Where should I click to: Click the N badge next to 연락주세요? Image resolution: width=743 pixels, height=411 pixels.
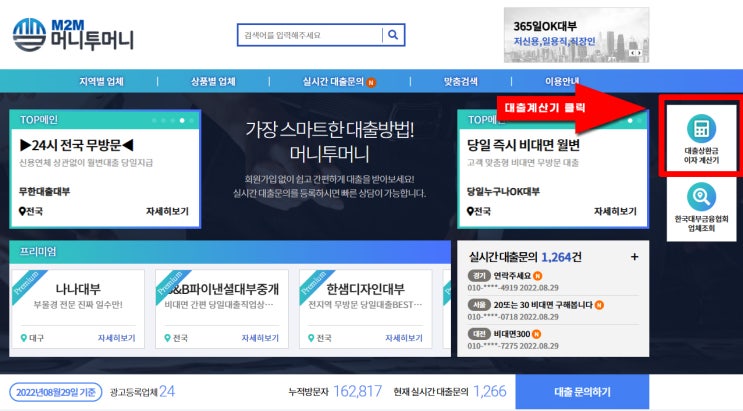pos(537,275)
